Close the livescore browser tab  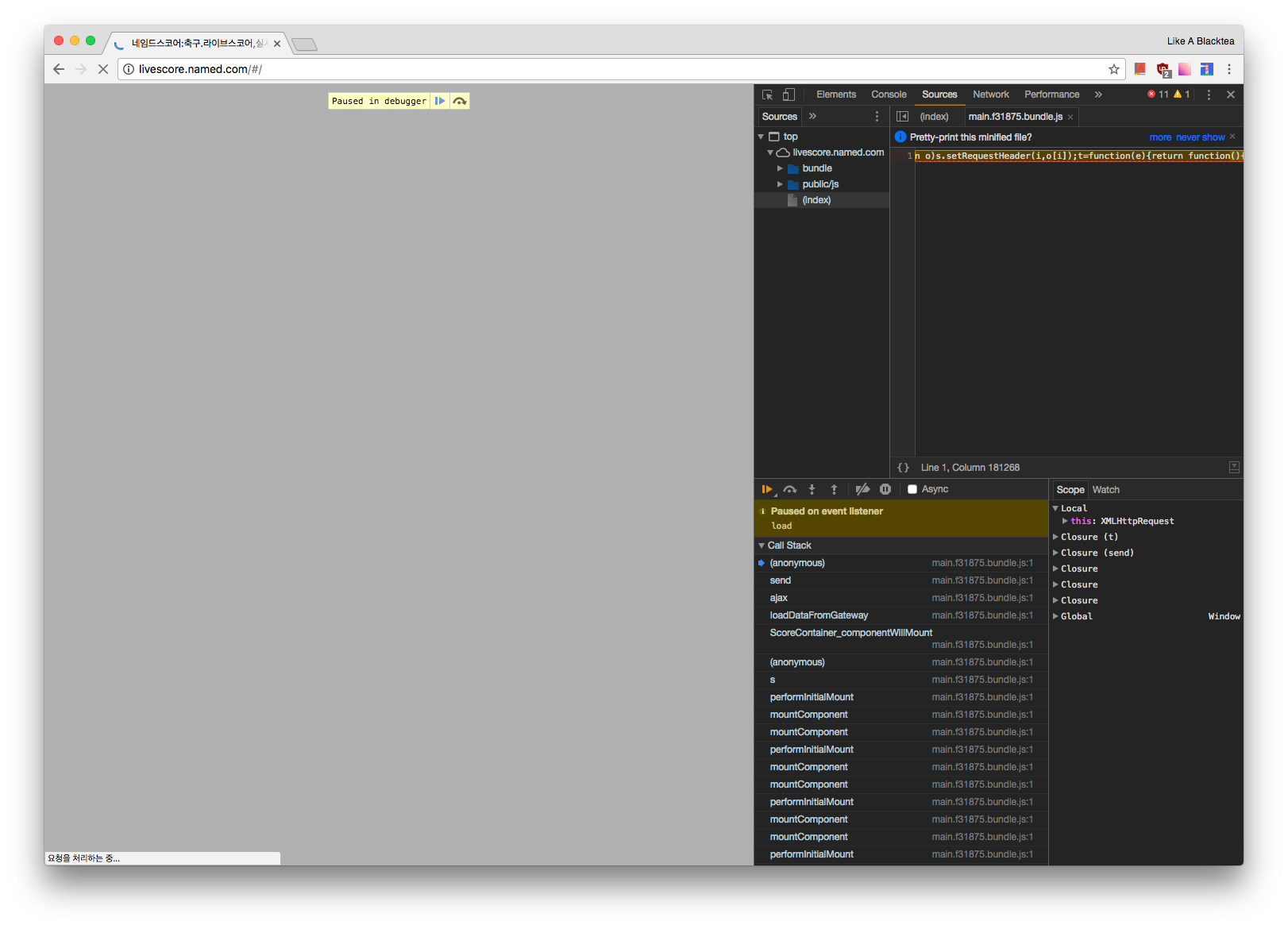click(x=277, y=44)
